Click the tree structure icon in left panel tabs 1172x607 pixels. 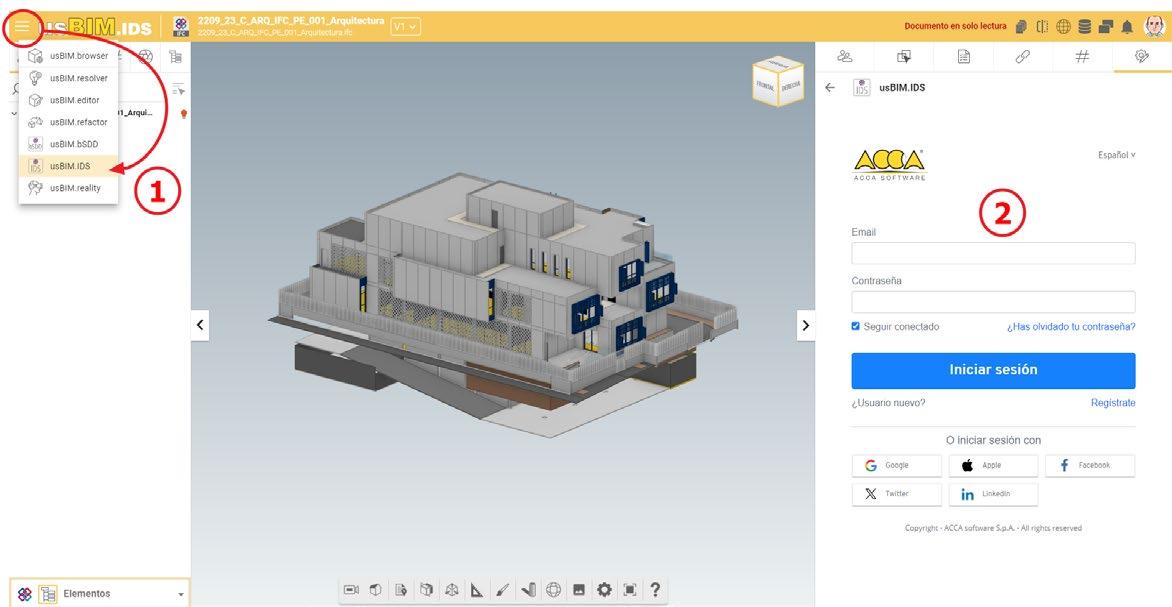tap(175, 57)
